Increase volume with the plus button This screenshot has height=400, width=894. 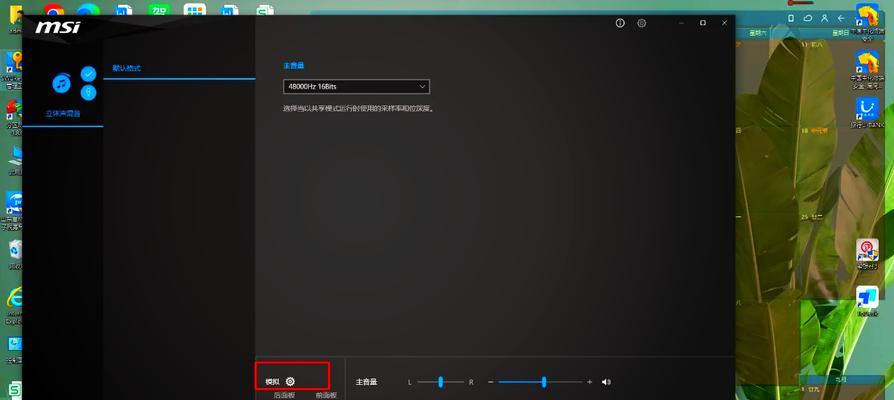(x=590, y=382)
